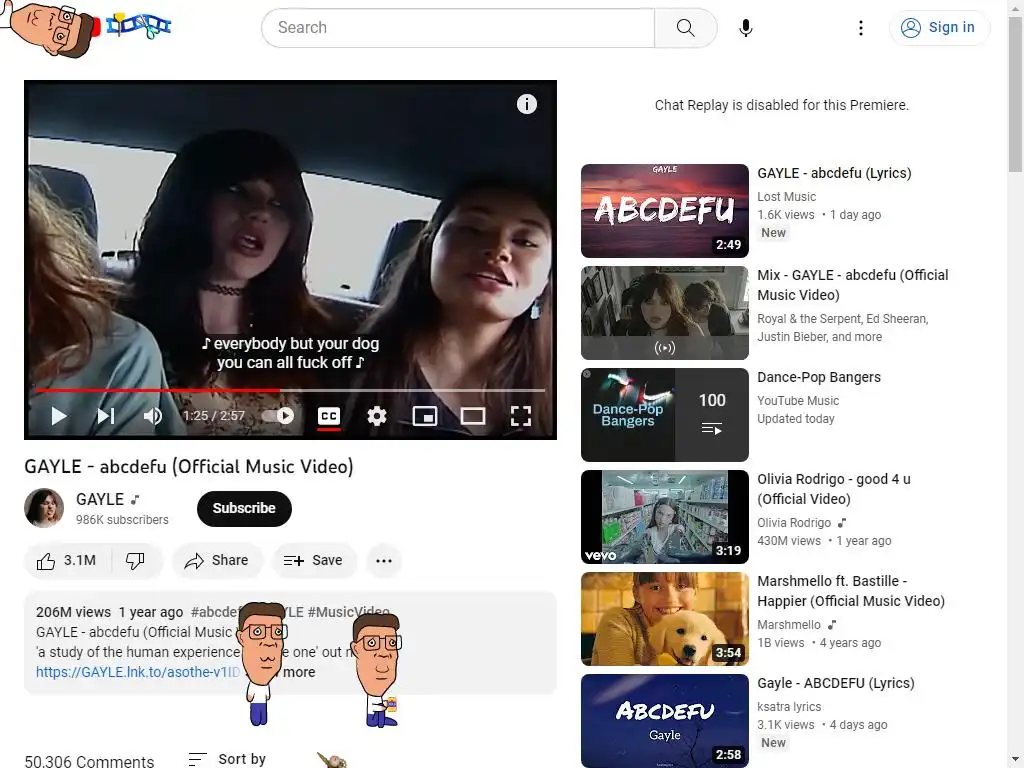Screen dimensions: 1024x768
Task: Open player settings gear icon
Action: pos(377,416)
